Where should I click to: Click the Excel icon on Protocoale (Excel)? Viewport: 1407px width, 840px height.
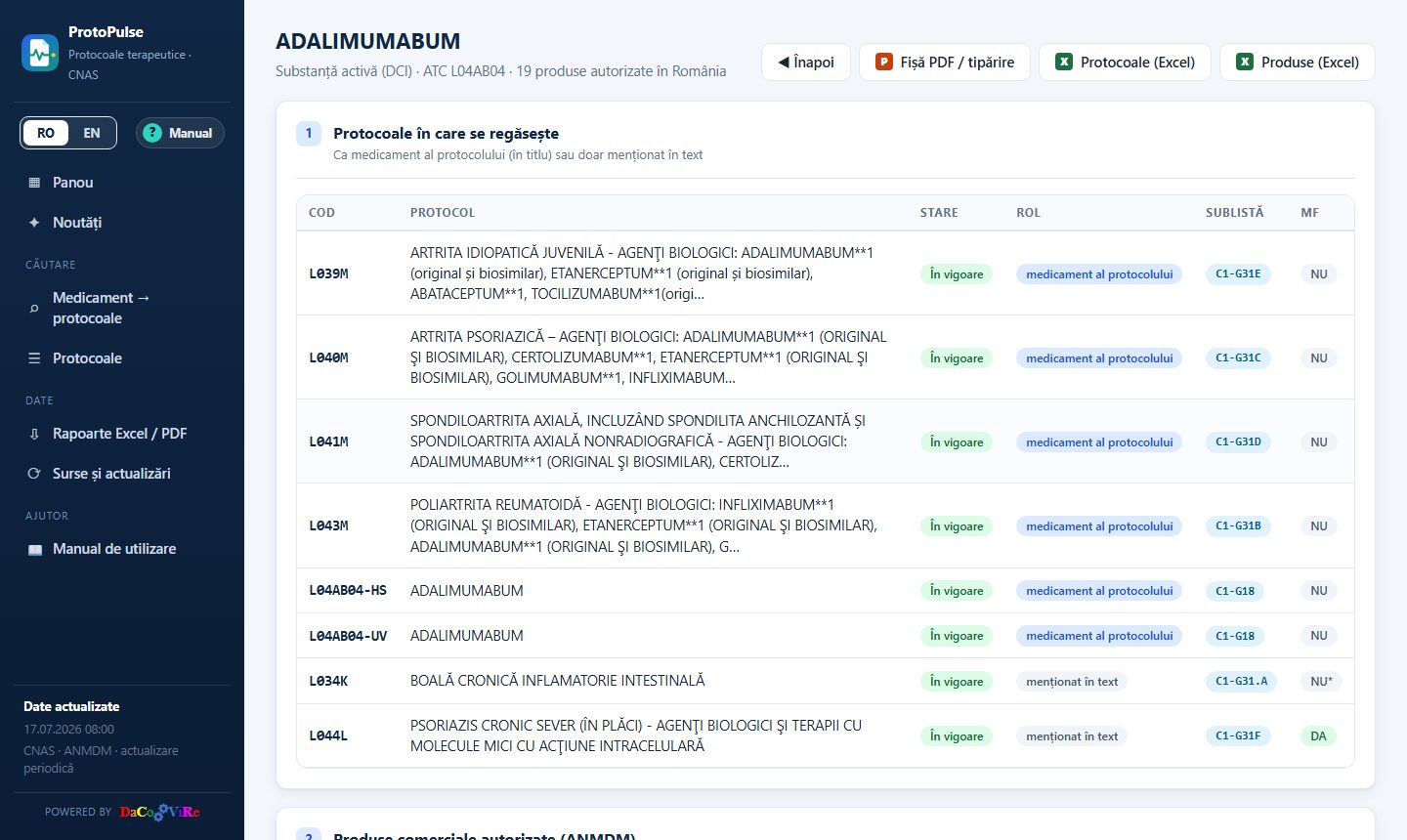click(x=1064, y=62)
